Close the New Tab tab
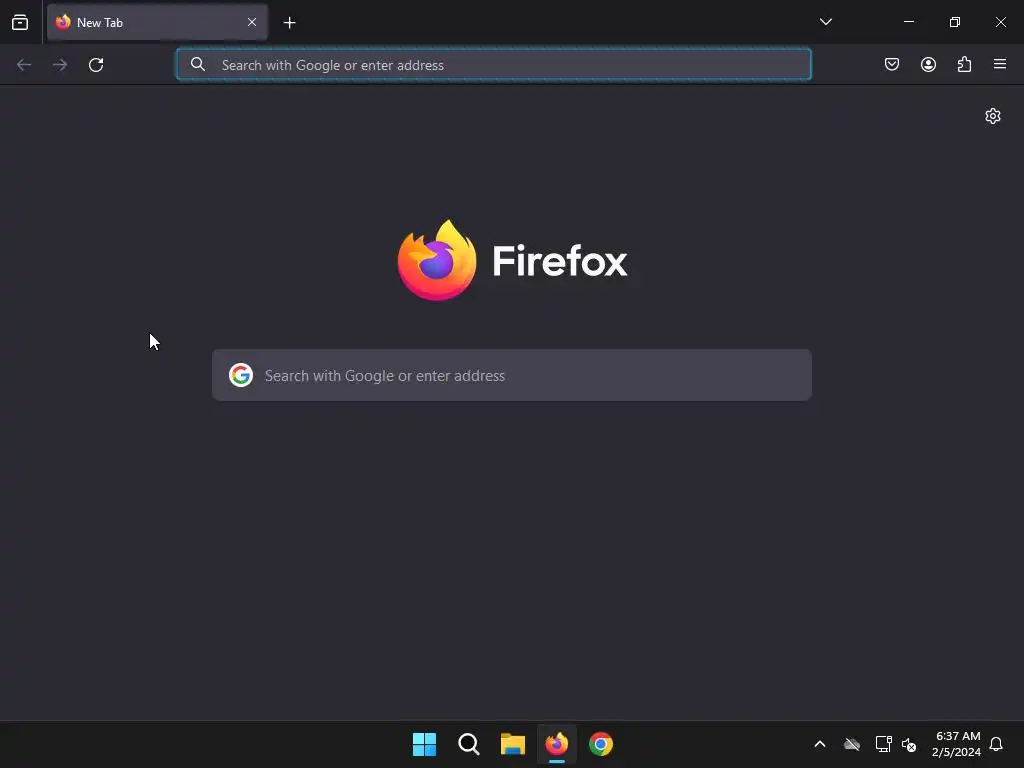The width and height of the screenshot is (1024, 768). (251, 22)
